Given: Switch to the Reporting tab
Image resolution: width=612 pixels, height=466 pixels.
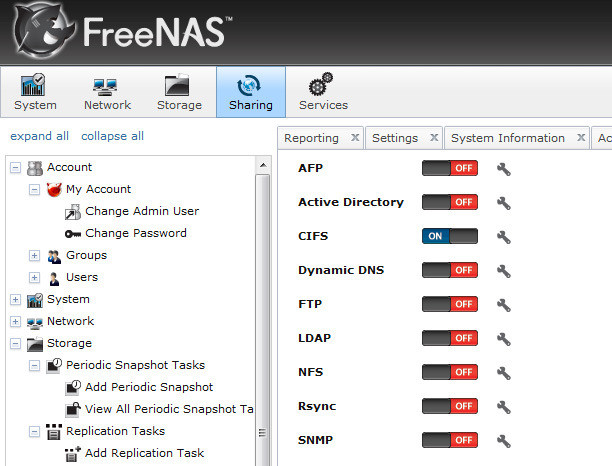Looking at the screenshot, I should click(x=311, y=138).
